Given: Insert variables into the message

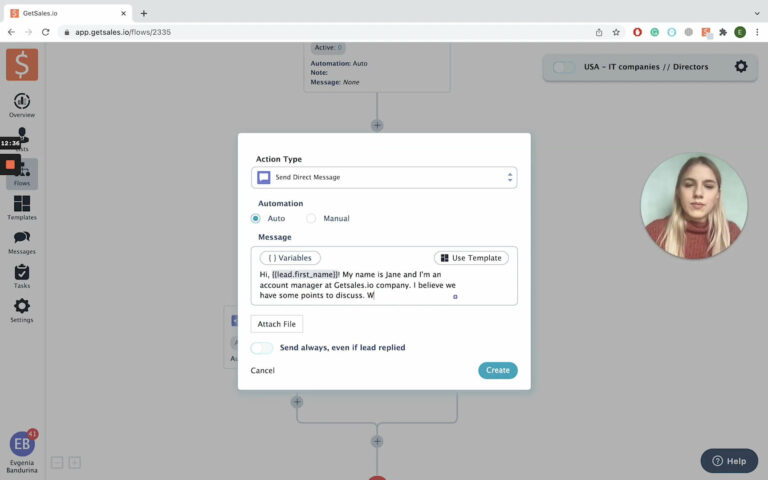Looking at the screenshot, I should pyautogui.click(x=290, y=258).
